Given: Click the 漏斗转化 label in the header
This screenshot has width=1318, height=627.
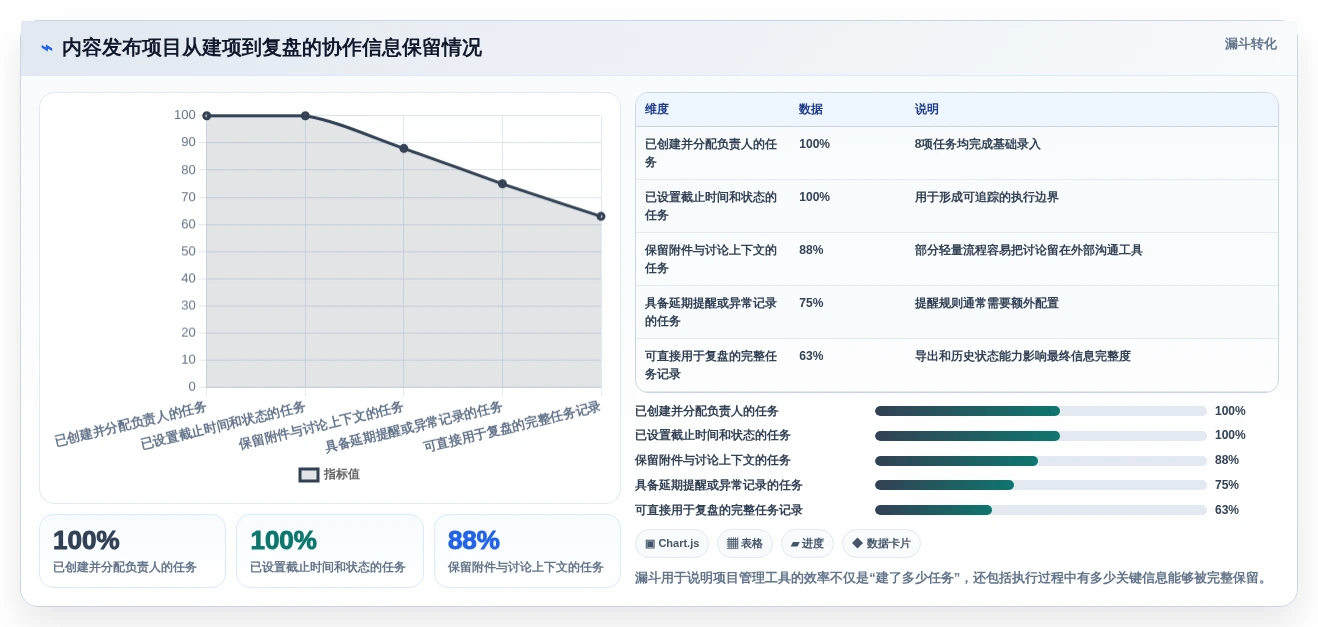Looking at the screenshot, I should (x=1250, y=44).
